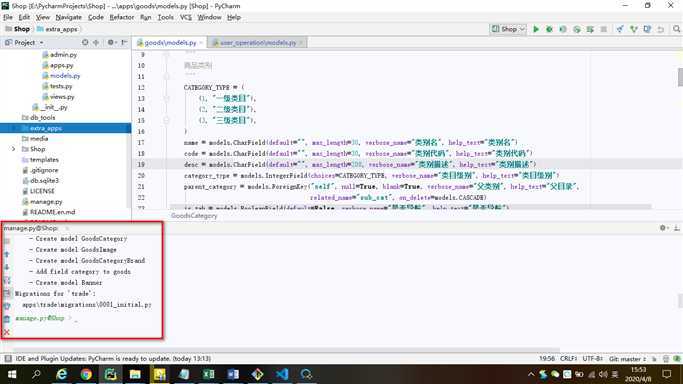
Task: Open Chrome from the taskbar
Action: click(86, 374)
